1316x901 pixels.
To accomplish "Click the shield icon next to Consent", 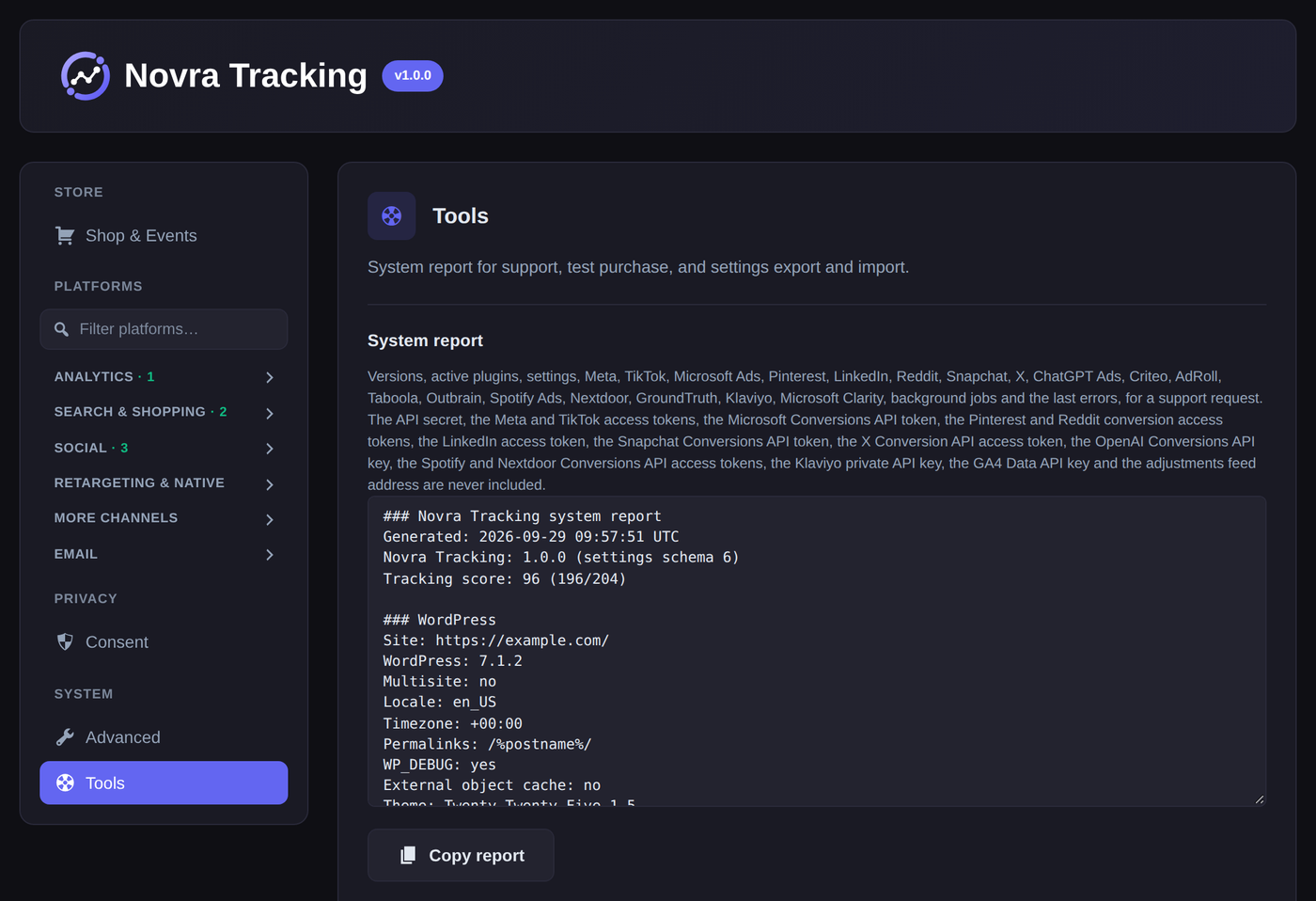I will [65, 642].
